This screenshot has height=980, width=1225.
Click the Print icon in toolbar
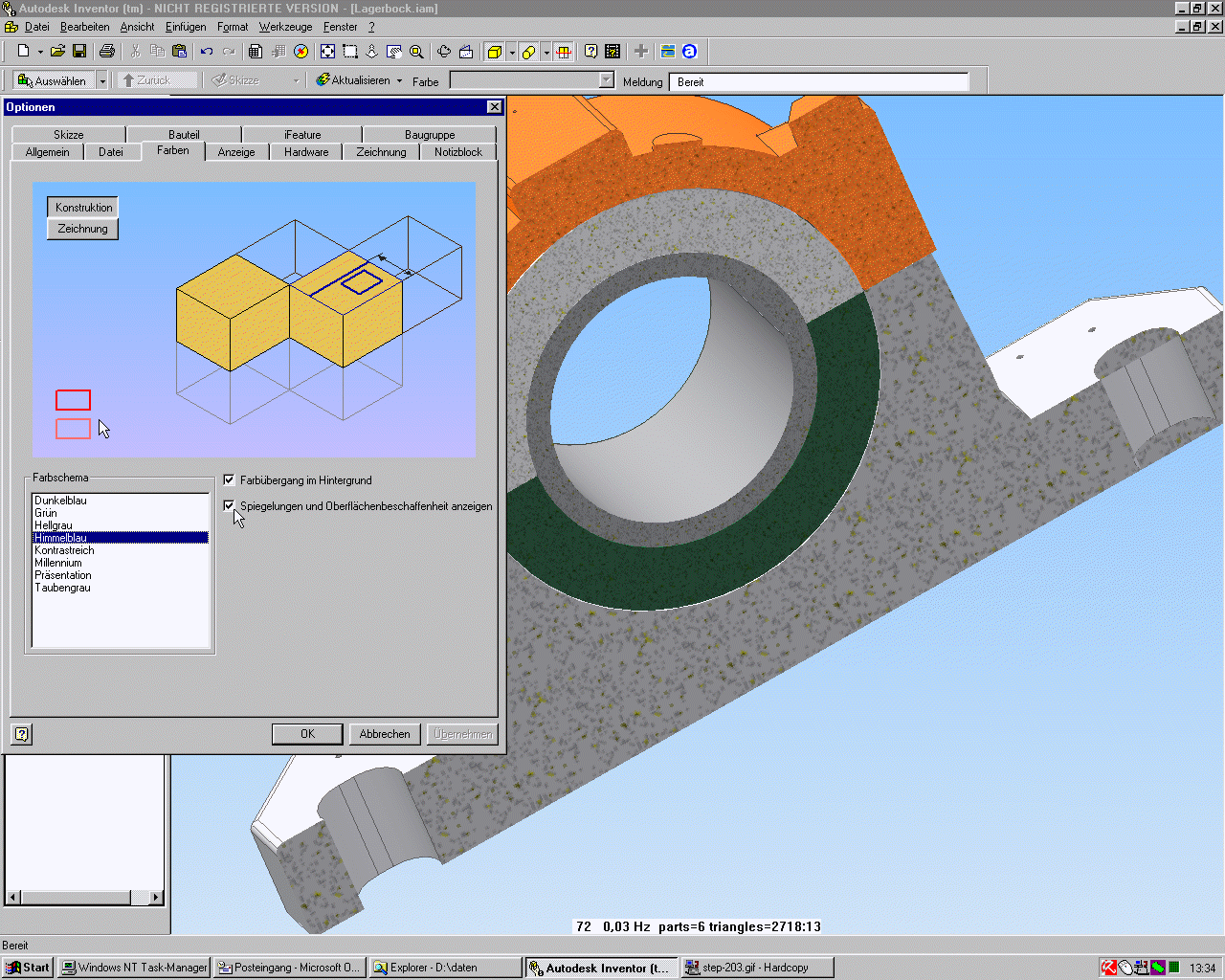tap(107, 52)
